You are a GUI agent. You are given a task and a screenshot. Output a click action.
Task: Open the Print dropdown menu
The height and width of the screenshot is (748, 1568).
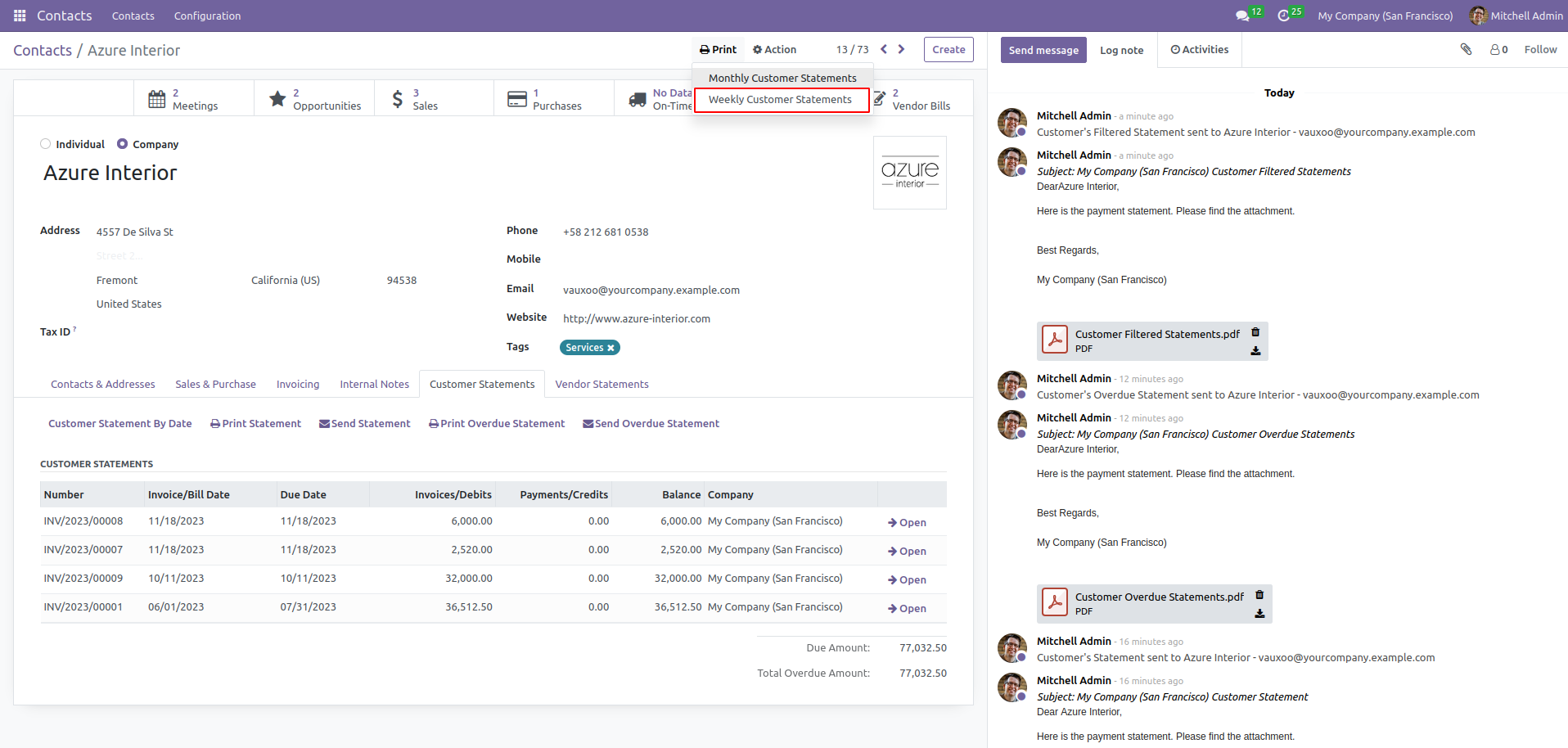click(x=718, y=49)
